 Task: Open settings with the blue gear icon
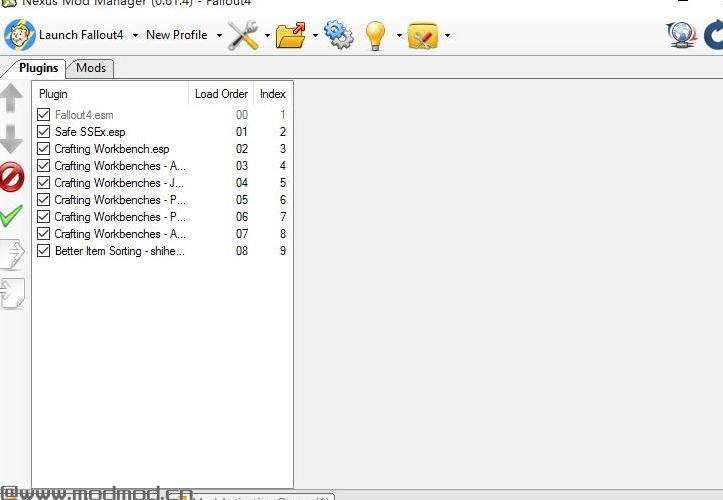(x=339, y=35)
